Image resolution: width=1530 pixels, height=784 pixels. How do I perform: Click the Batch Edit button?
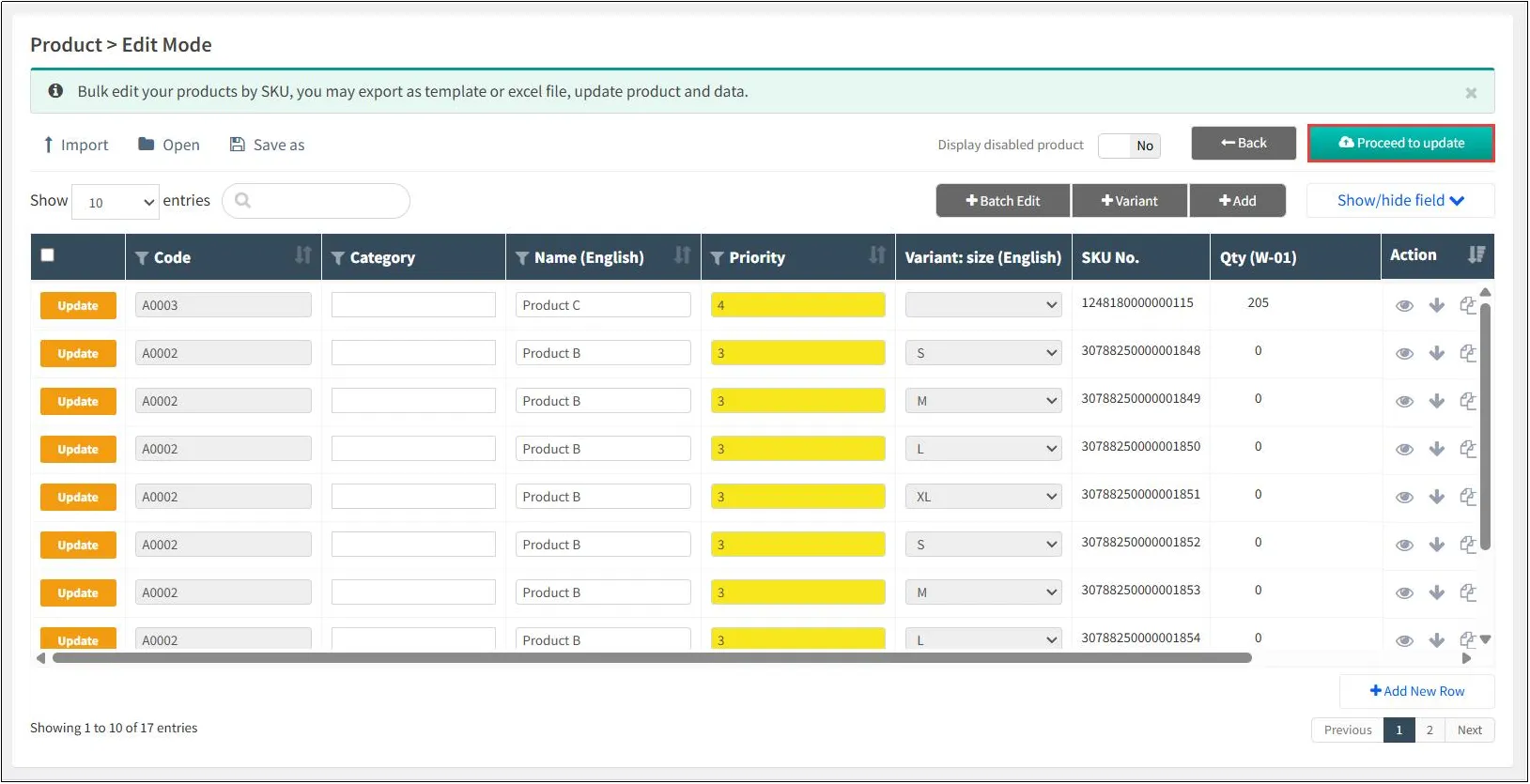pos(1002,201)
